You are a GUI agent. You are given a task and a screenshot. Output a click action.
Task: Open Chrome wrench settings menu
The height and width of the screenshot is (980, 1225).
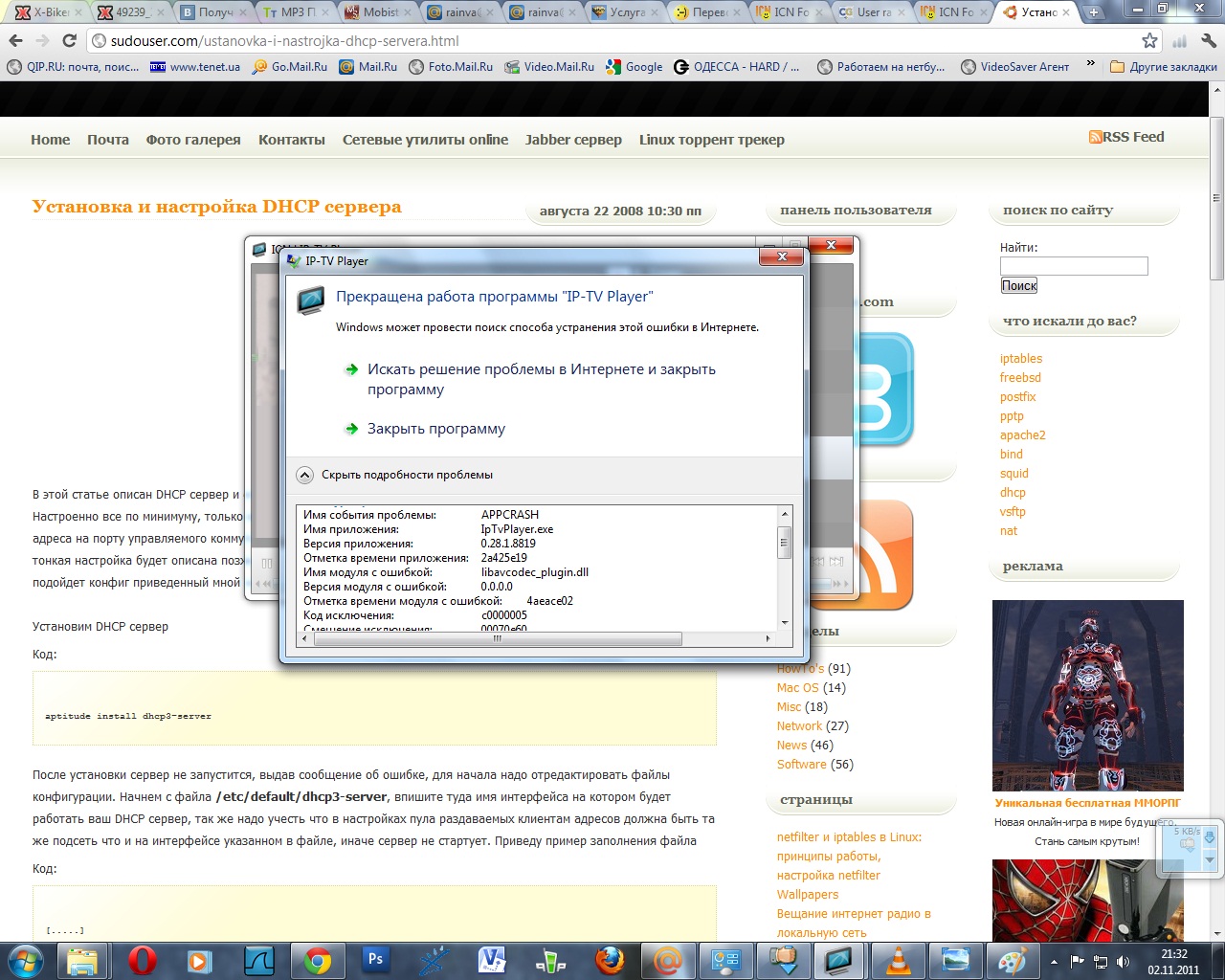pyautogui.click(x=1209, y=41)
